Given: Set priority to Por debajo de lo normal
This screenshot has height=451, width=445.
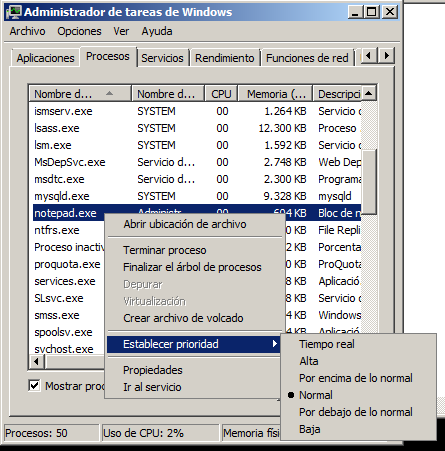Looking at the screenshot, I should tap(359, 412).
